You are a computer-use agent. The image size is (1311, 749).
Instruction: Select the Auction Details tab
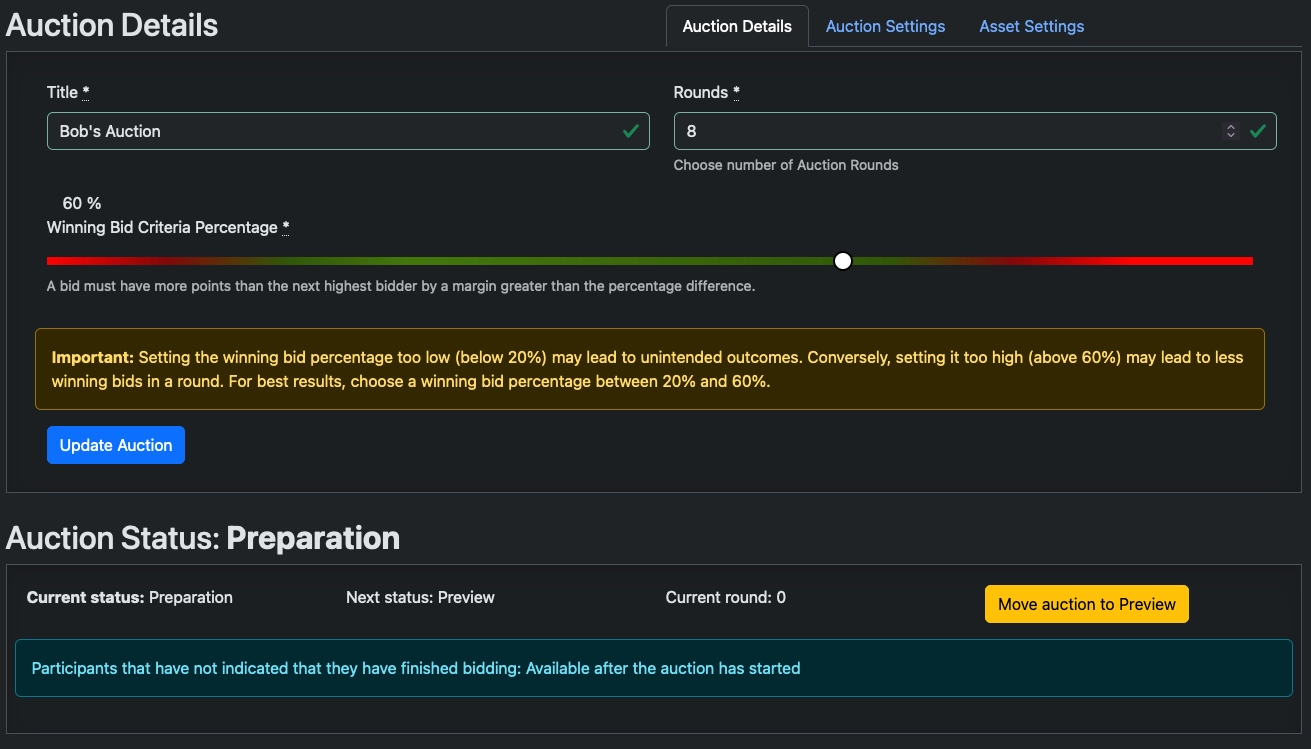point(736,26)
